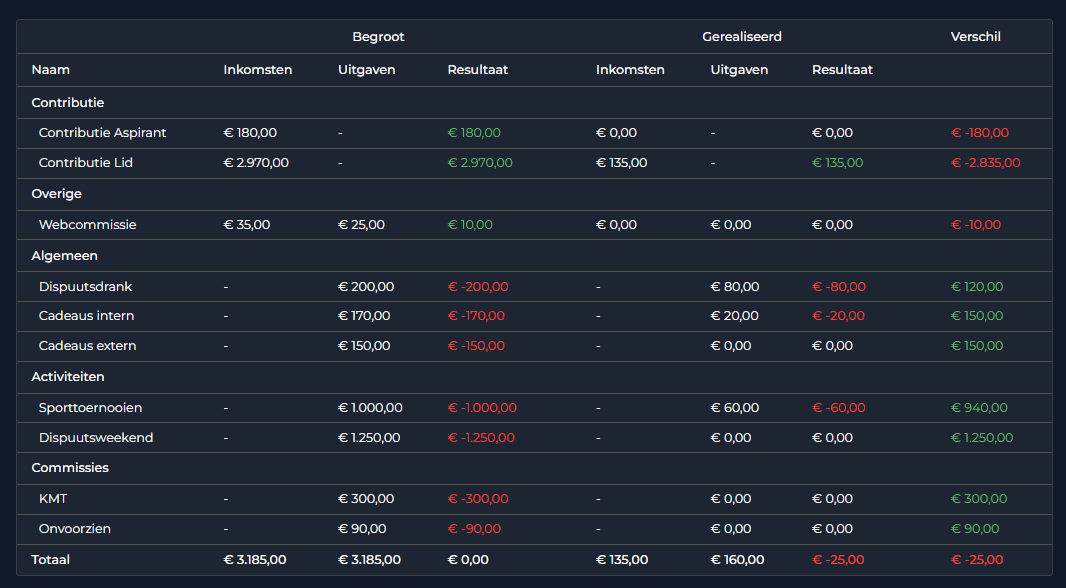1066x588 pixels.
Task: Click the € 3.185,00 total budgeted income
Action: click(255, 560)
